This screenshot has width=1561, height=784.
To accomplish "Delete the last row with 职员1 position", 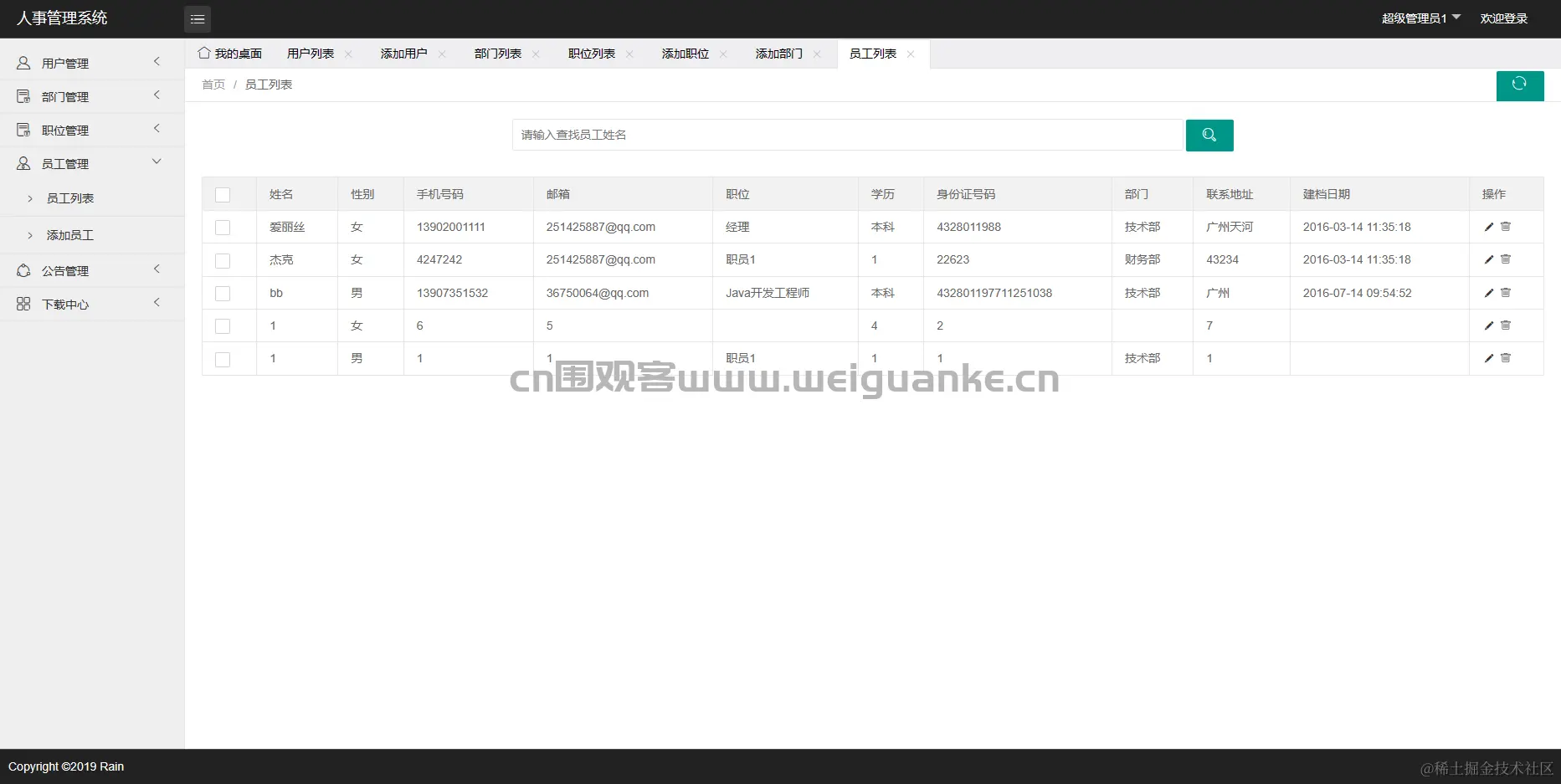I will pyautogui.click(x=1506, y=358).
